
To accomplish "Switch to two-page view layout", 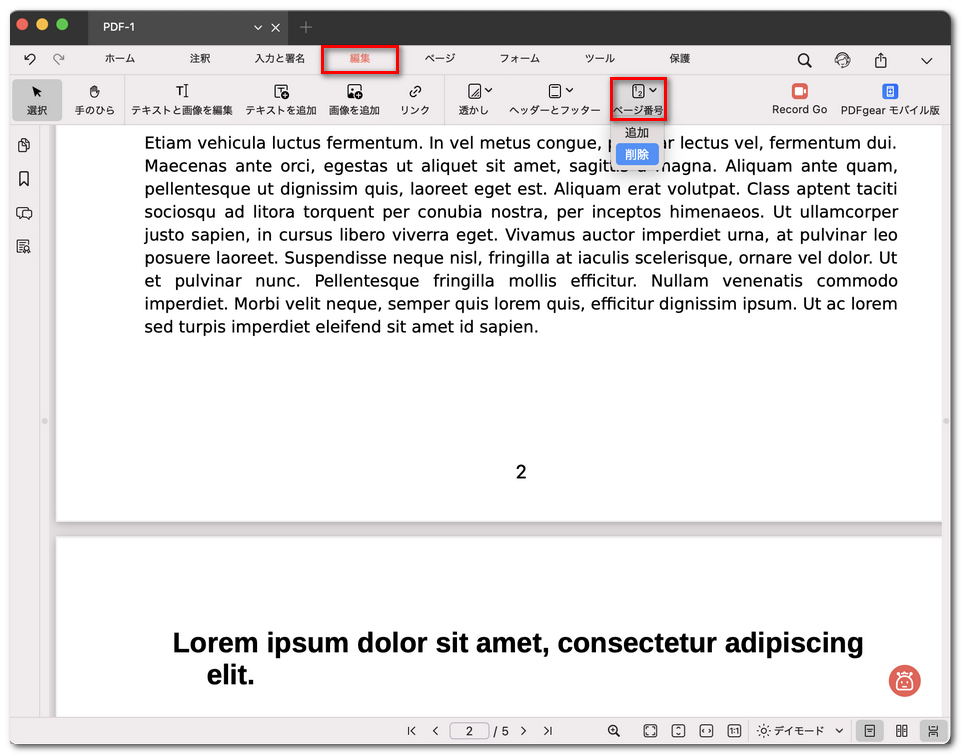I will [903, 731].
